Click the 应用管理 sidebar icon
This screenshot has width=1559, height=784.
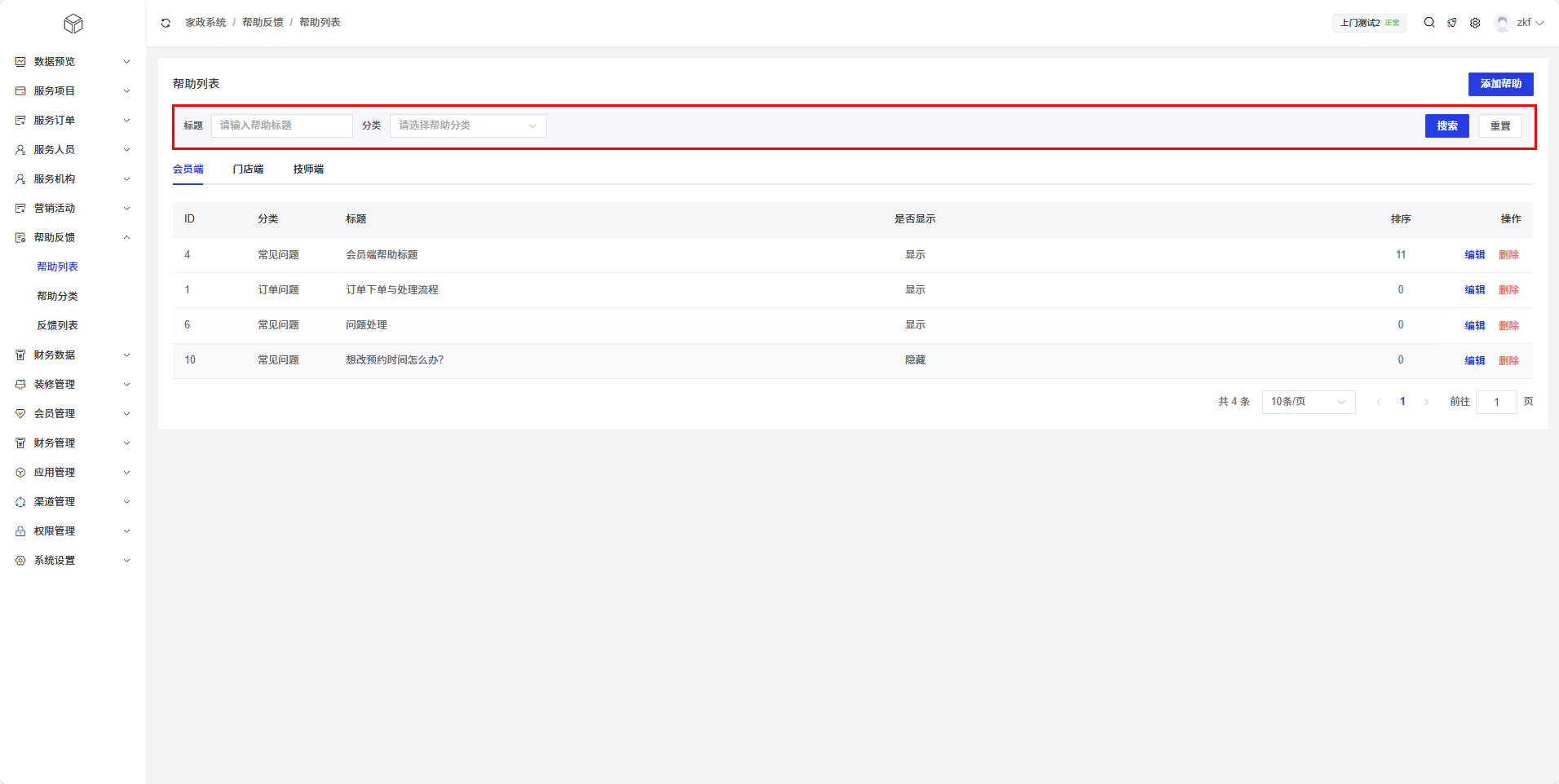pyautogui.click(x=20, y=473)
